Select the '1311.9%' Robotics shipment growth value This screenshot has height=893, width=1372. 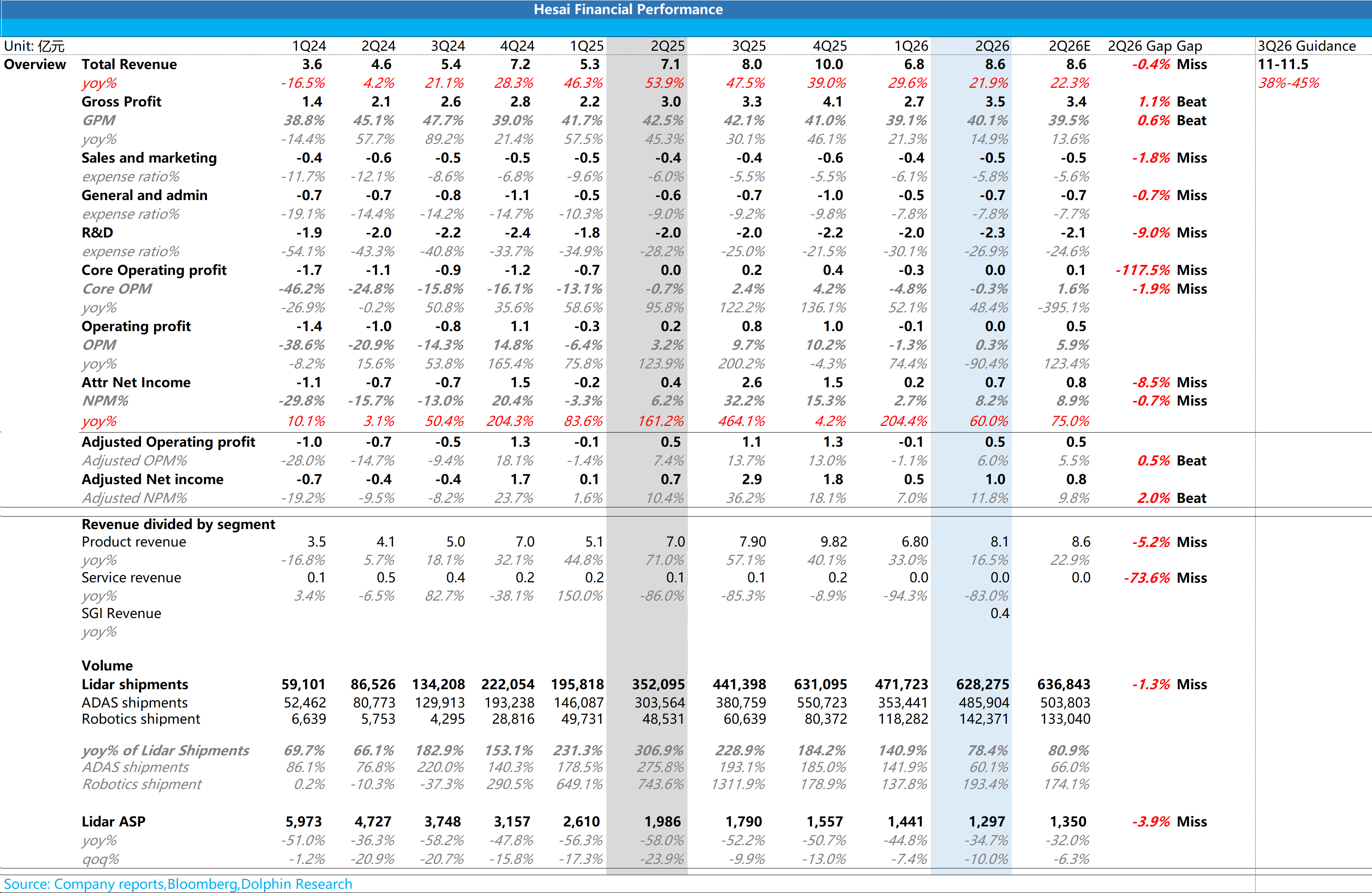[739, 784]
